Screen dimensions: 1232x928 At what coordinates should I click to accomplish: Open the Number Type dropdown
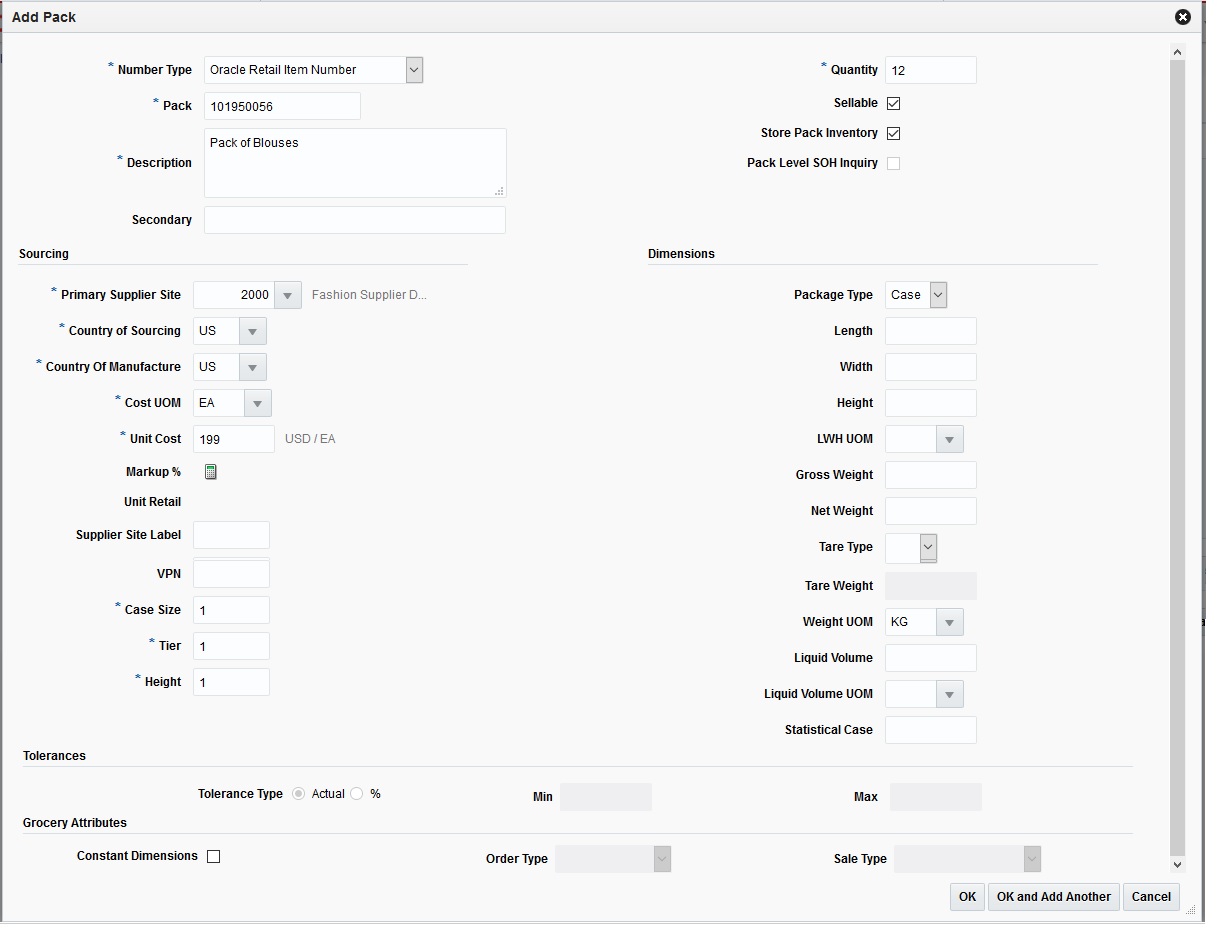click(413, 69)
